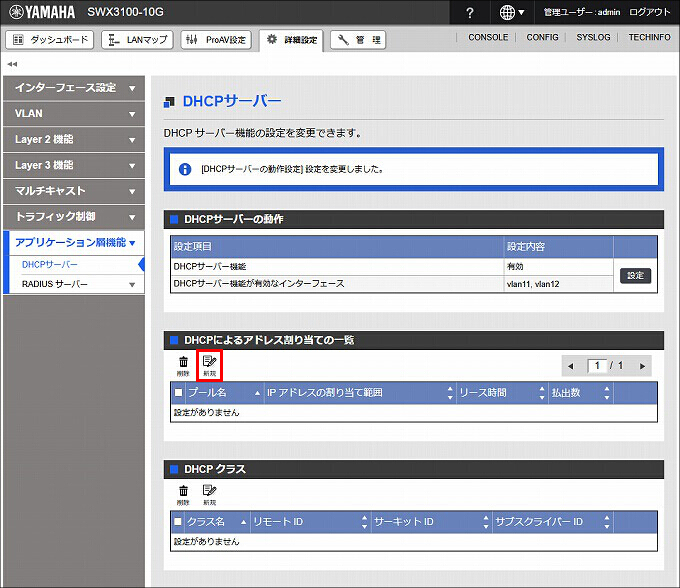
Task: Collapse the アプリケーション層機能 menu
Action: pyautogui.click(x=75, y=242)
